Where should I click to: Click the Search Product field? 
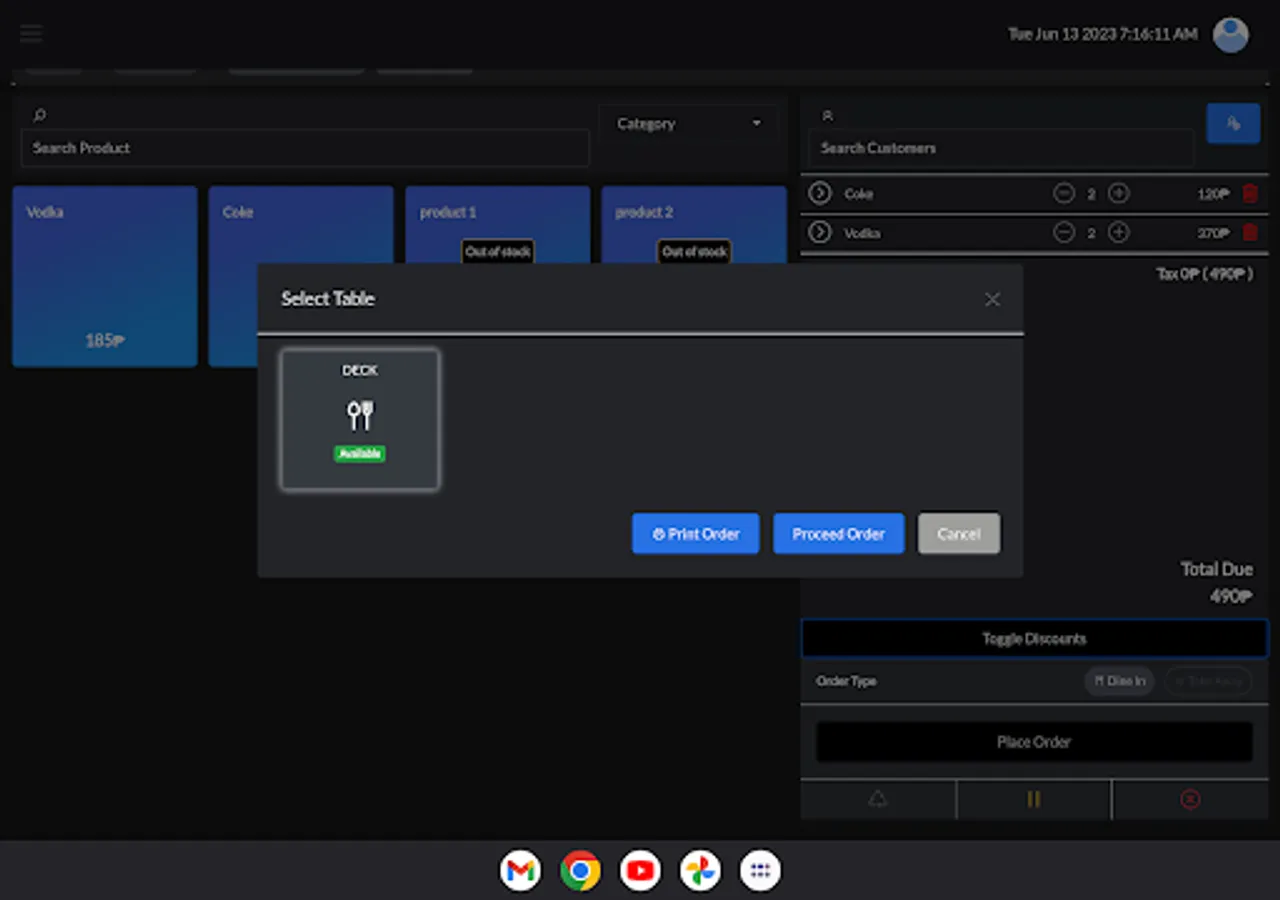pyautogui.click(x=305, y=148)
